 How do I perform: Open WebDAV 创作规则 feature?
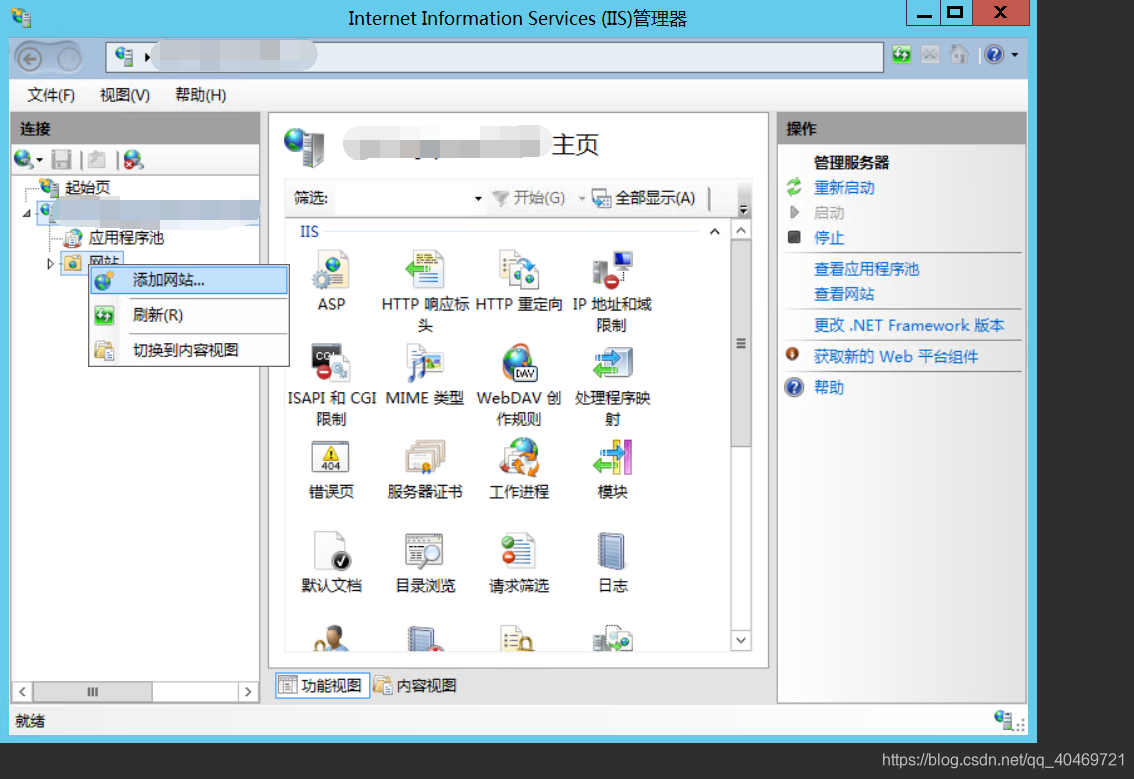tap(519, 386)
